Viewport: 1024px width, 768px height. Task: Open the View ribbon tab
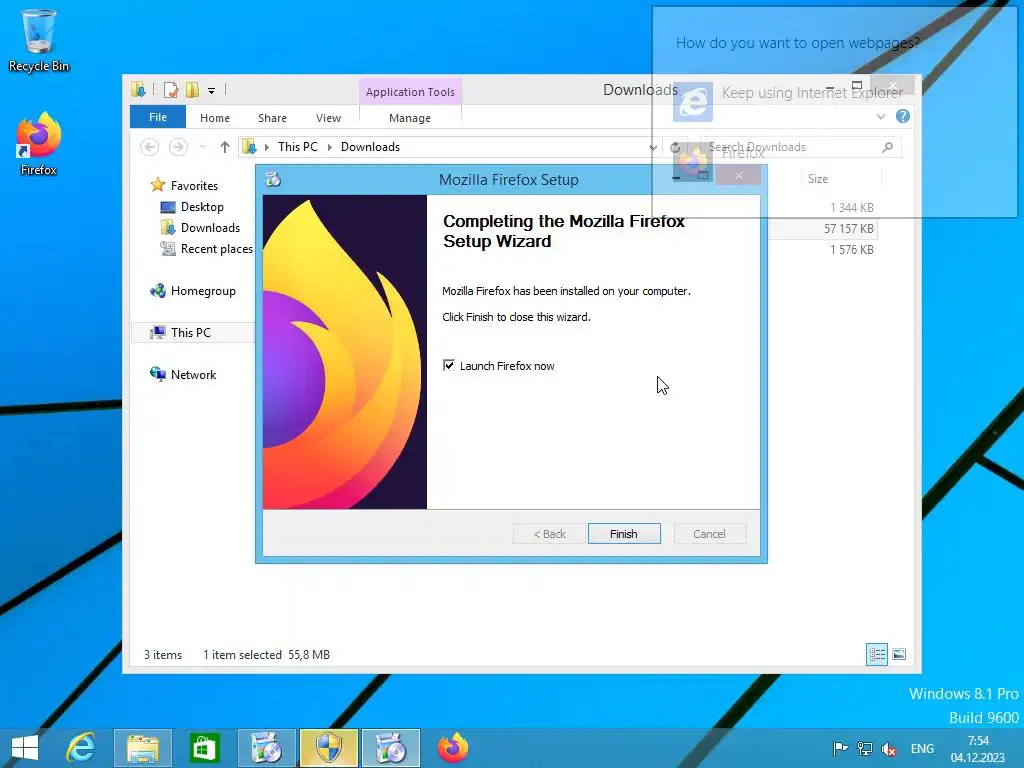click(328, 118)
